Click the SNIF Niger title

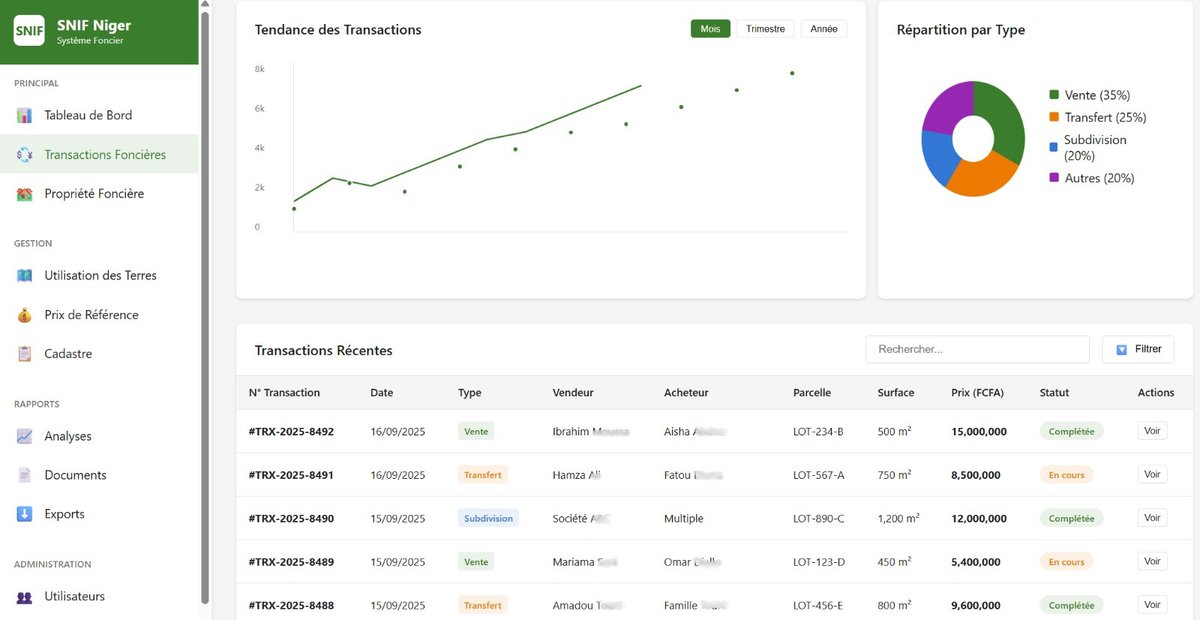coord(94,25)
